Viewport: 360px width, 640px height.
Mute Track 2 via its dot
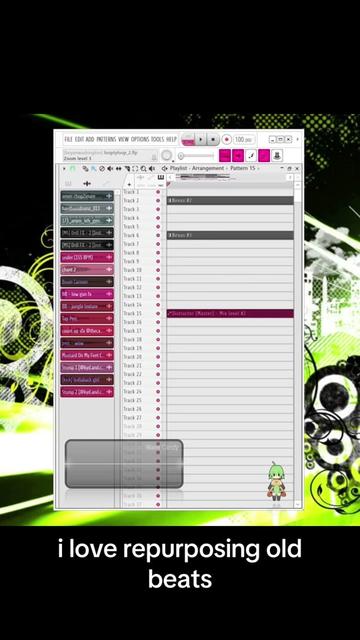pos(158,200)
